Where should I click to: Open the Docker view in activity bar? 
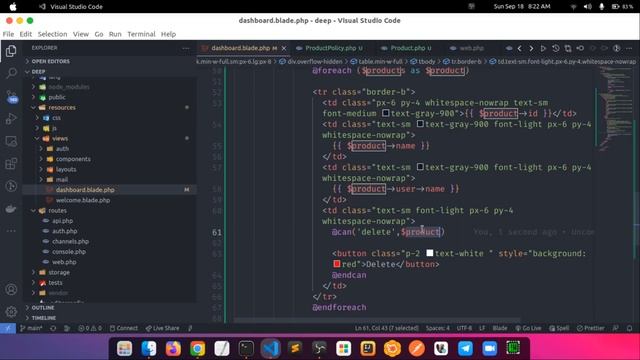point(11,209)
